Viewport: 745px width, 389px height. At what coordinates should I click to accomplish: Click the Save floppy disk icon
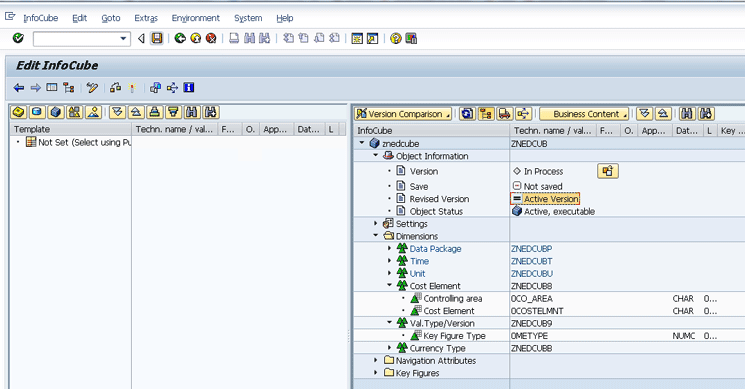point(157,38)
